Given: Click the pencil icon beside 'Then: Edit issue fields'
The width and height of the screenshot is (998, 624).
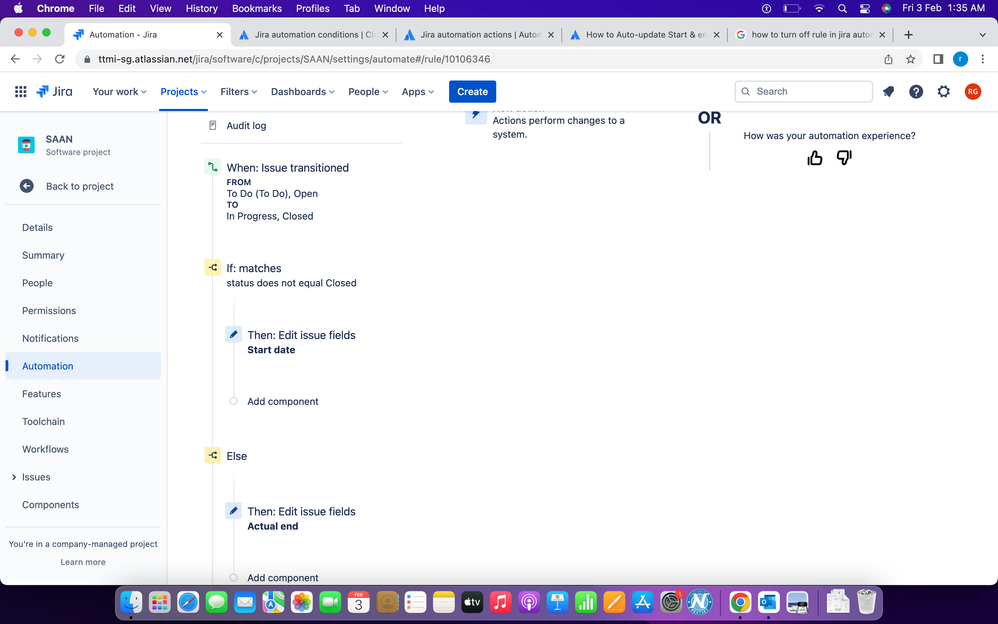Looking at the screenshot, I should 233,334.
